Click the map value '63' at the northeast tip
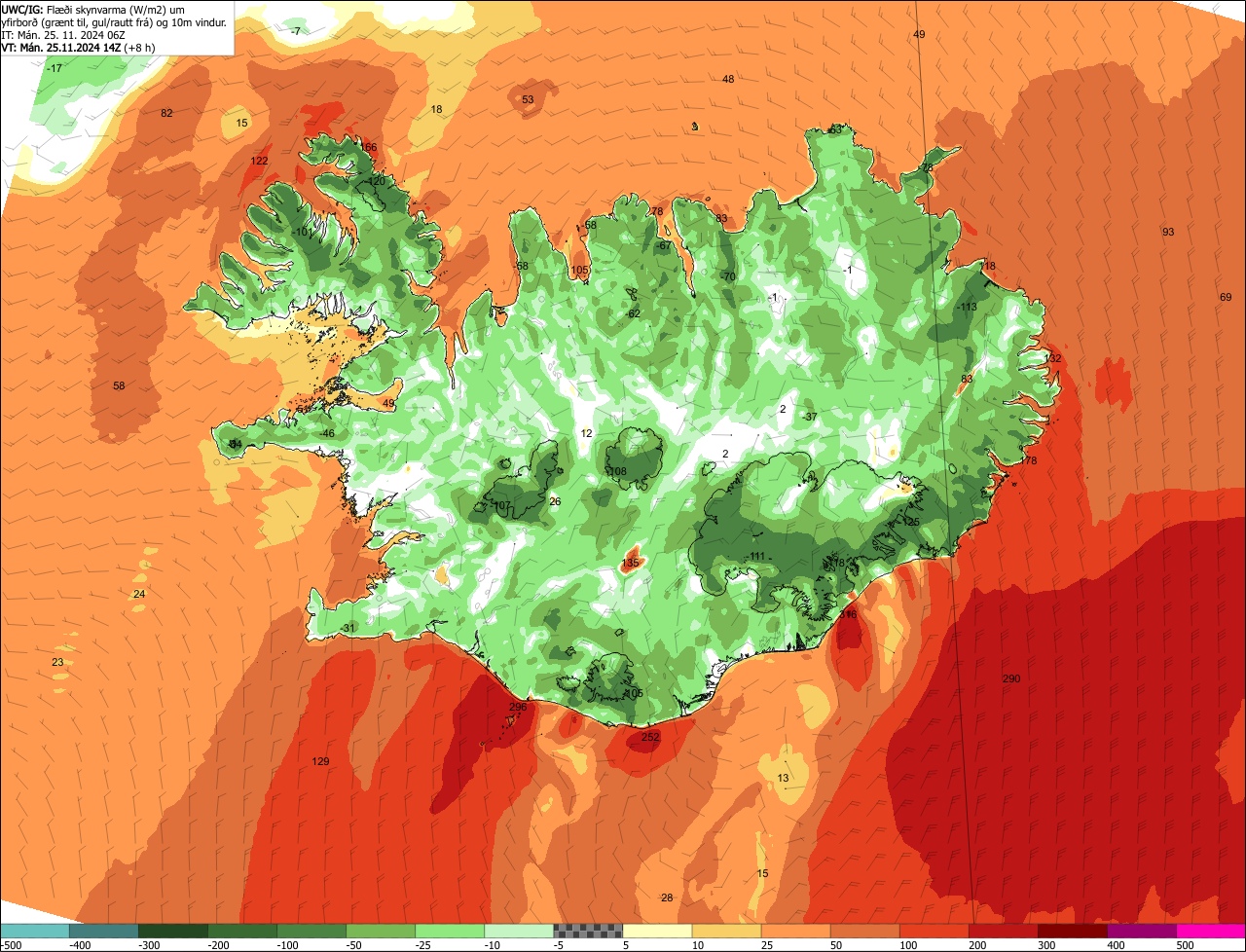 (836, 129)
